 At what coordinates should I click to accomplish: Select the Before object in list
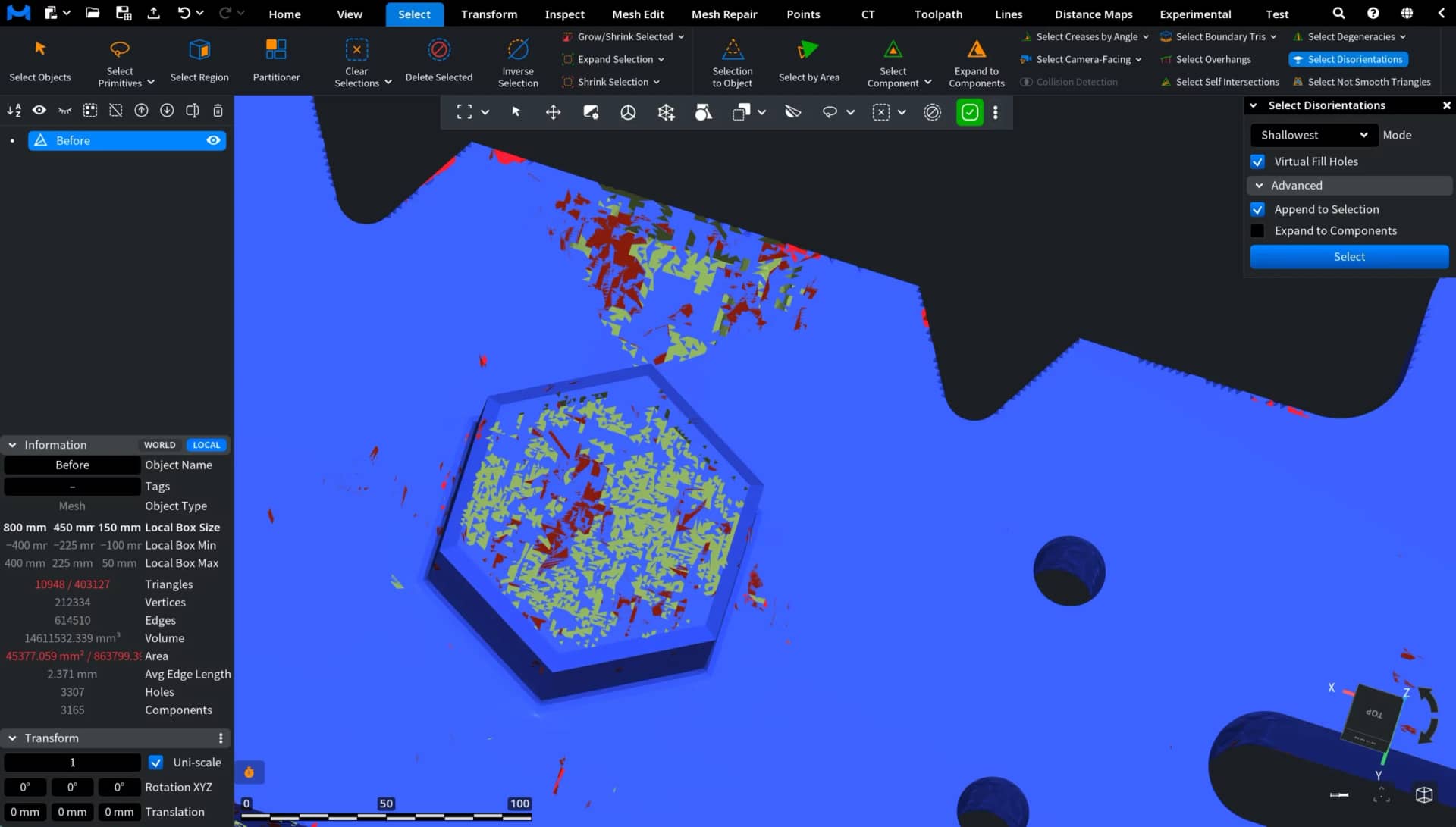tap(127, 140)
